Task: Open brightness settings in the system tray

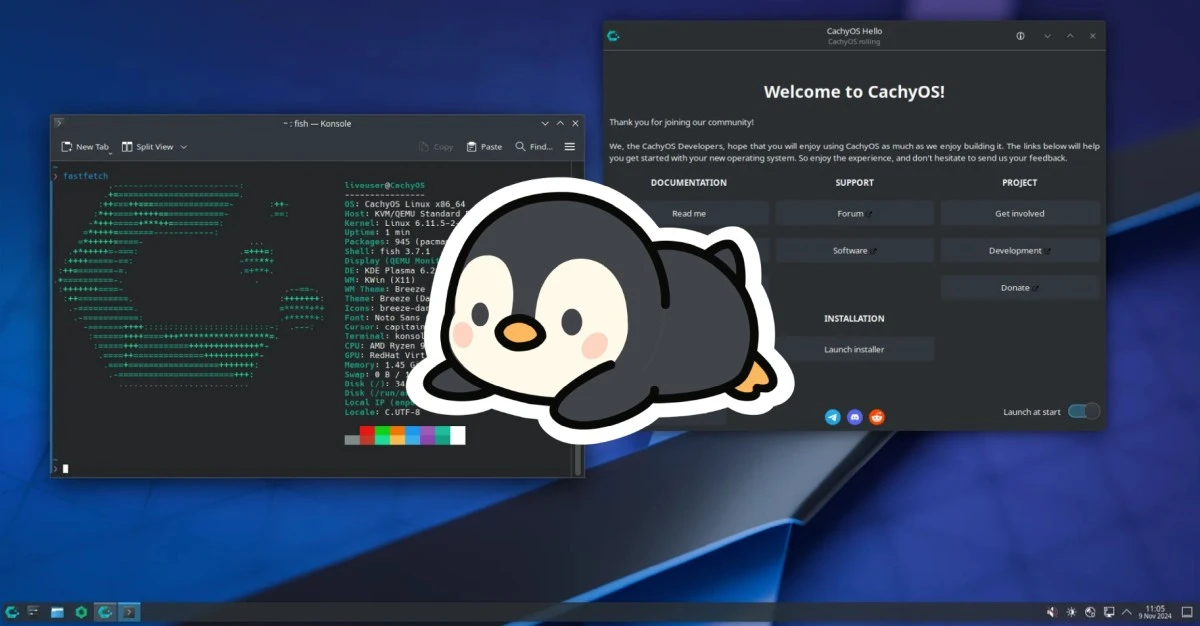Action: click(x=1071, y=611)
